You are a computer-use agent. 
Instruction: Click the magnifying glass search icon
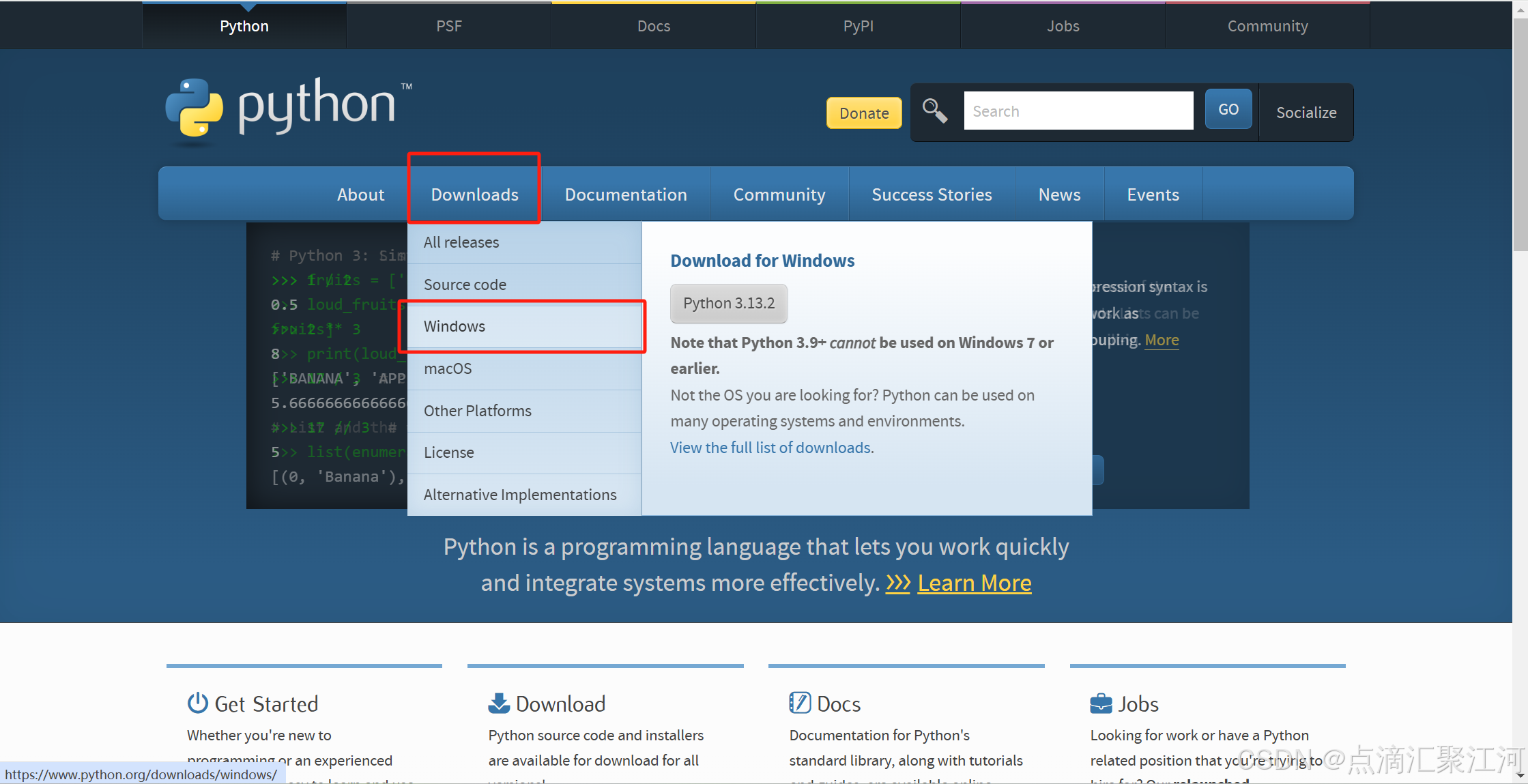[x=934, y=111]
